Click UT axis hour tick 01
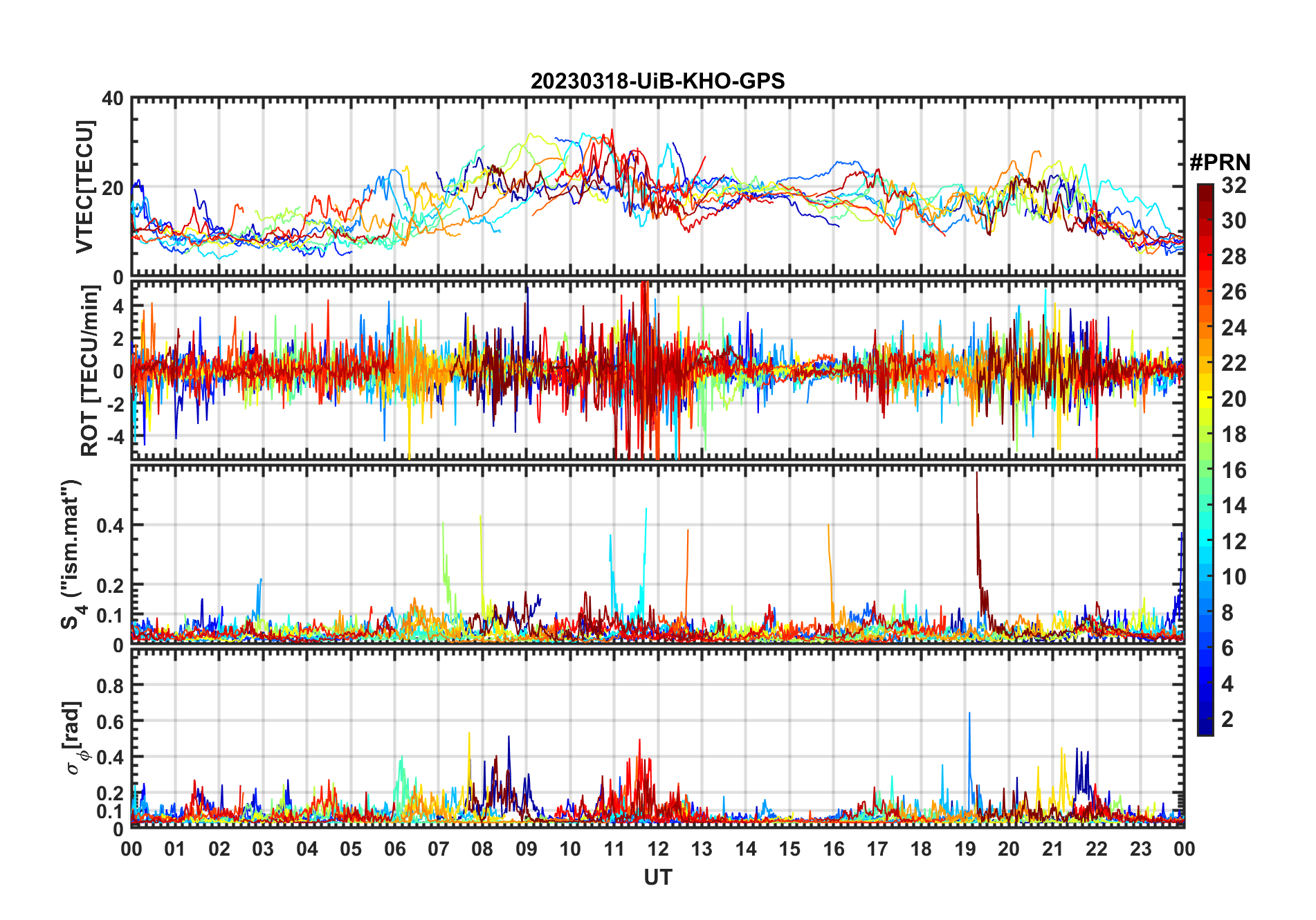Screen dimensions: 1316x920 175,849
